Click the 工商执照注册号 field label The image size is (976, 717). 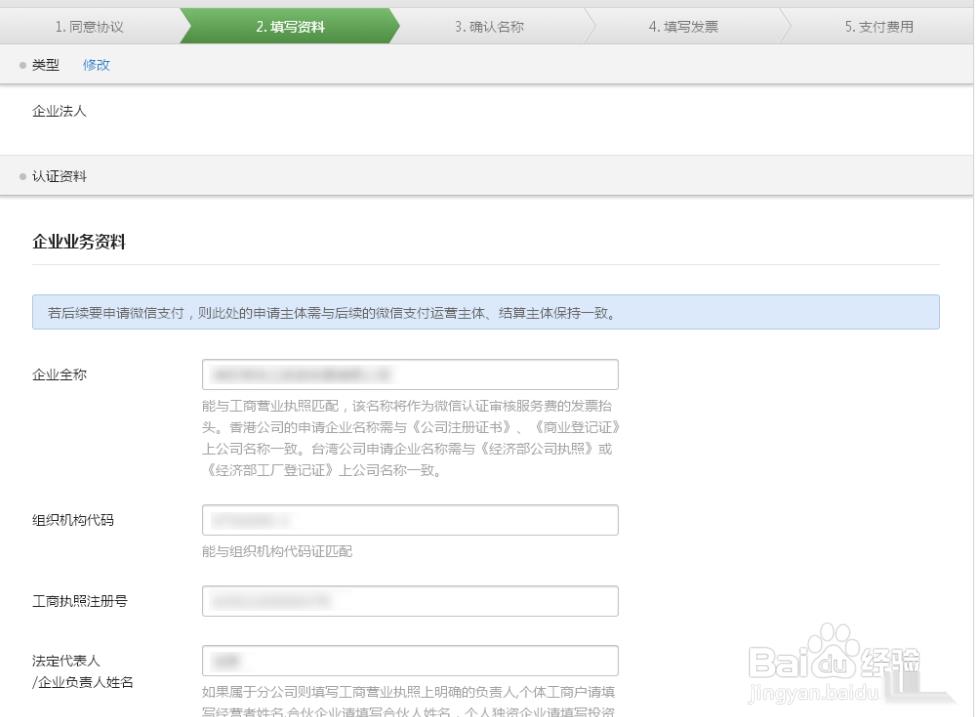tap(80, 601)
